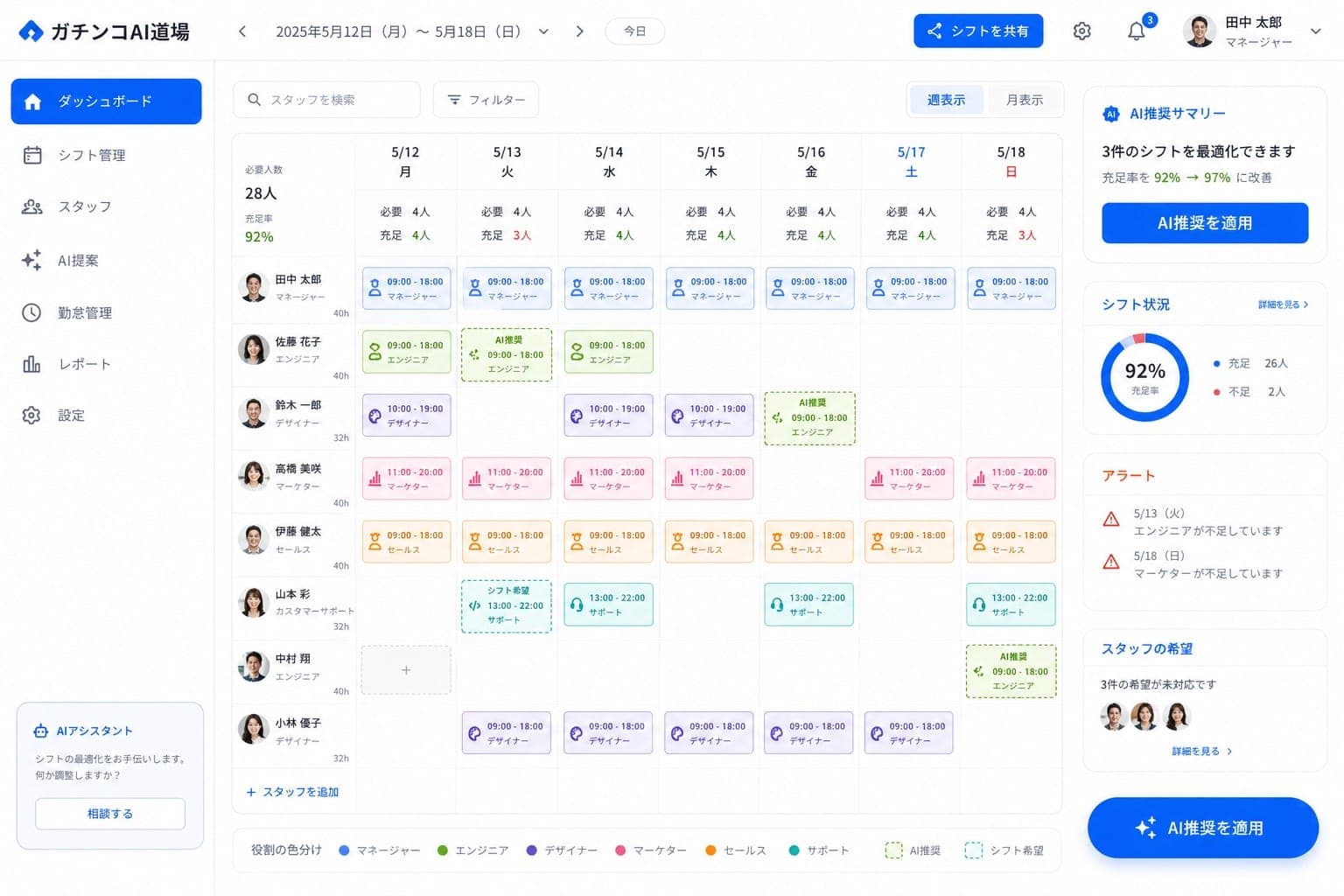This screenshot has height=896, width=1344.
Task: Open the フィルター dropdown
Action: coord(486,100)
